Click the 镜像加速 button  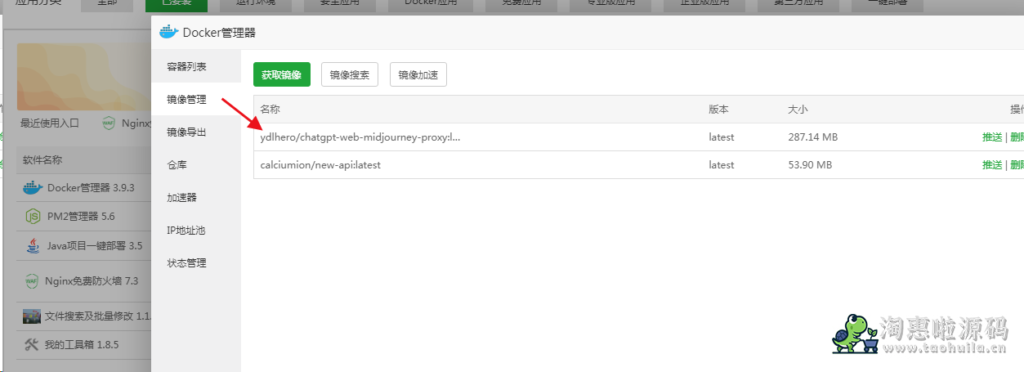(419, 74)
